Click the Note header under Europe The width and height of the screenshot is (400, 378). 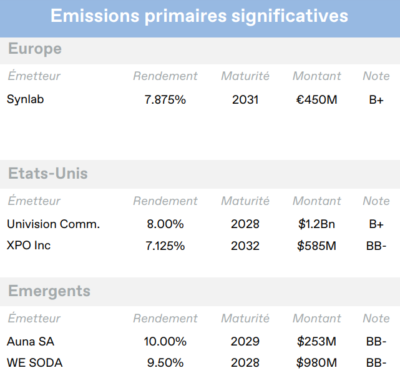tap(376, 76)
